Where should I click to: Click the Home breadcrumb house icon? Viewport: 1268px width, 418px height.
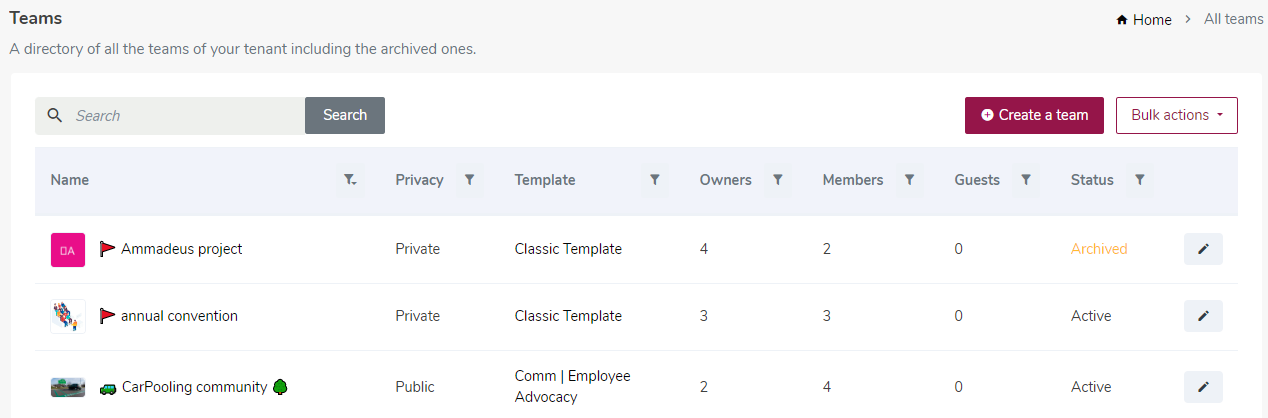point(1122,19)
